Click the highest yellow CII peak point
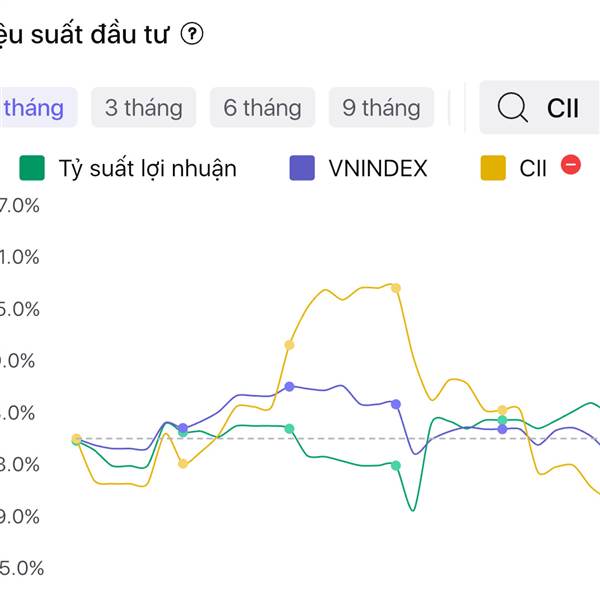This screenshot has height=600, width=600. 396,288
